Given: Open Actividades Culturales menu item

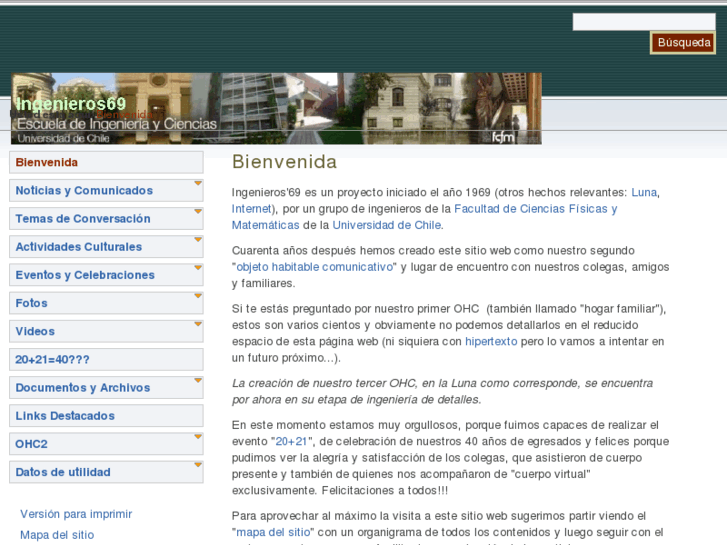Looking at the screenshot, I should pyautogui.click(x=106, y=247).
